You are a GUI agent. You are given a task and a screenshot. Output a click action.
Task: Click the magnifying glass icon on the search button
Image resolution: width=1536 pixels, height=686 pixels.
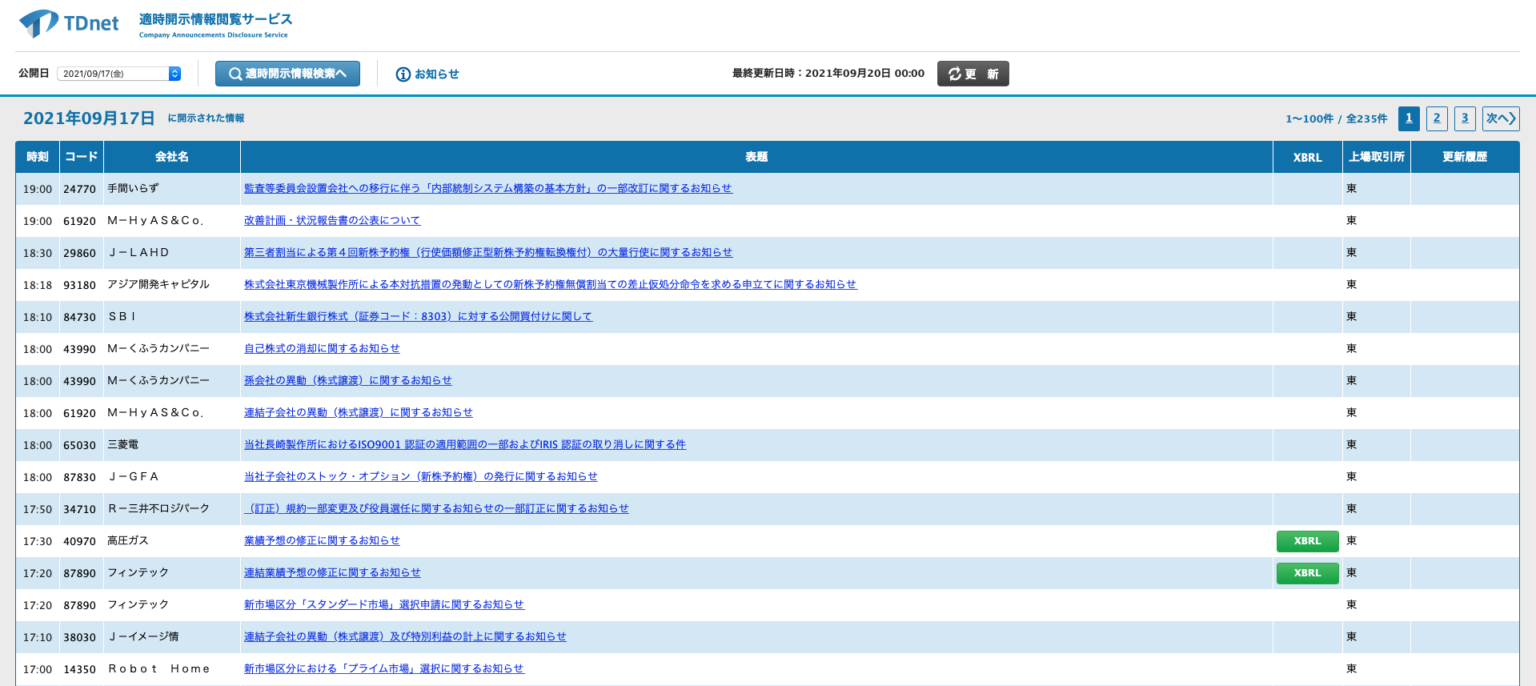coord(235,73)
